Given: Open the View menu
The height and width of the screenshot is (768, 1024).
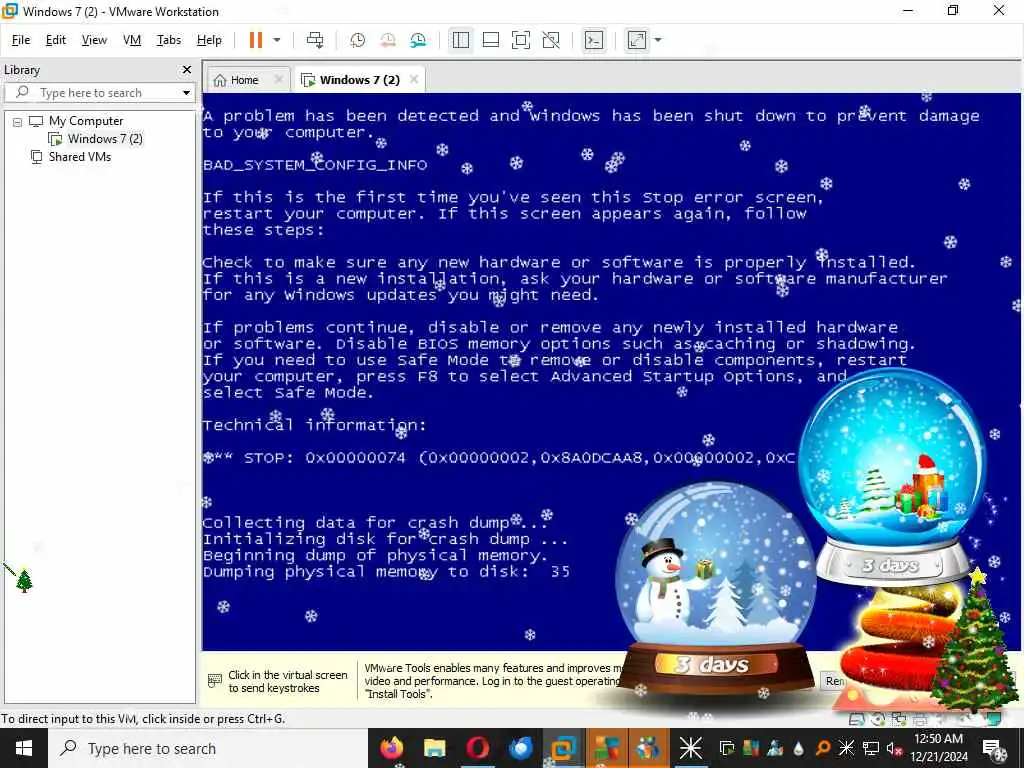Looking at the screenshot, I should [94, 40].
